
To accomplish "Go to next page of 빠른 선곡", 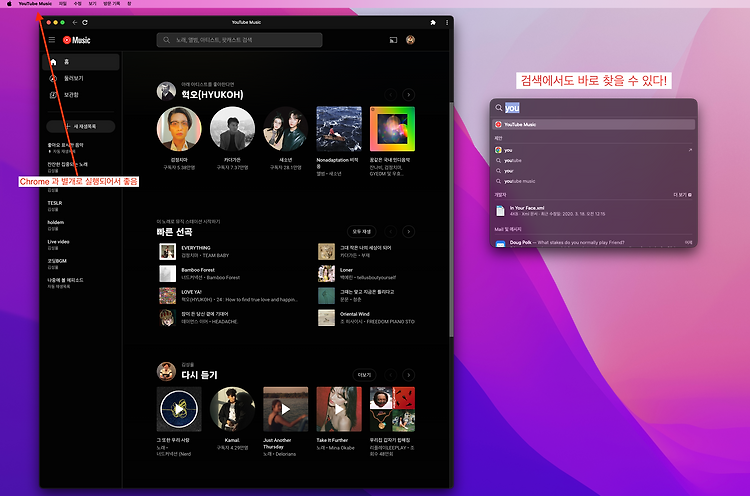I will 408,231.
